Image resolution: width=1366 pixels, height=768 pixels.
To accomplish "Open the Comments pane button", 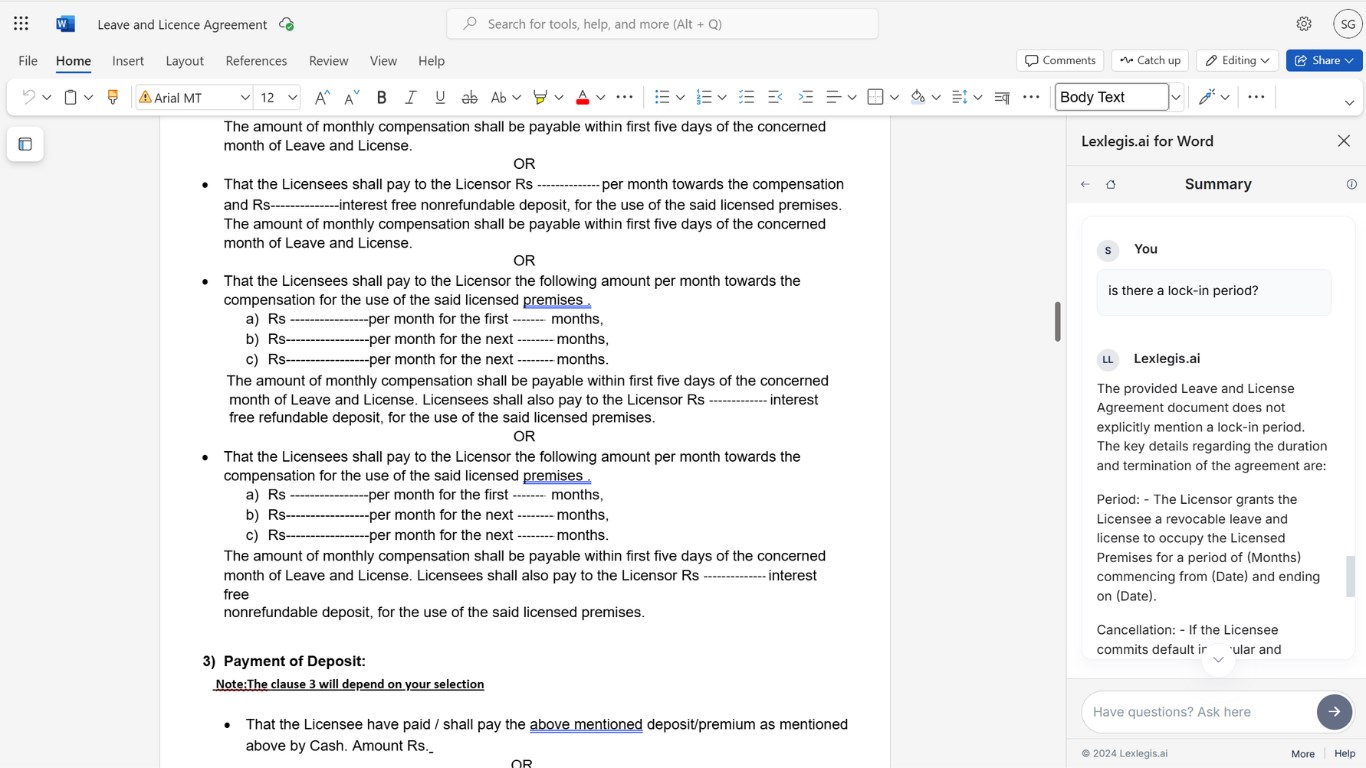I will tap(1060, 60).
